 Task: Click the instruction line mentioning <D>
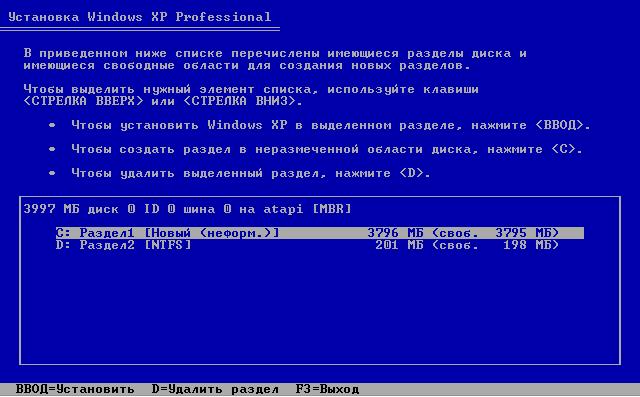(x=251, y=173)
